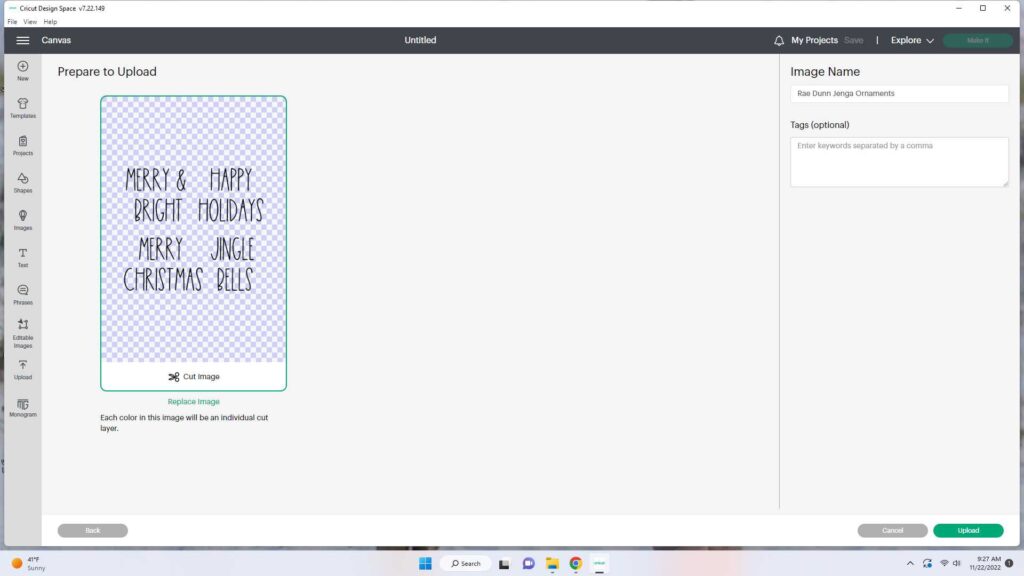This screenshot has width=1024, height=576.
Task: Launch Chrome from the taskbar
Action: tap(575, 563)
